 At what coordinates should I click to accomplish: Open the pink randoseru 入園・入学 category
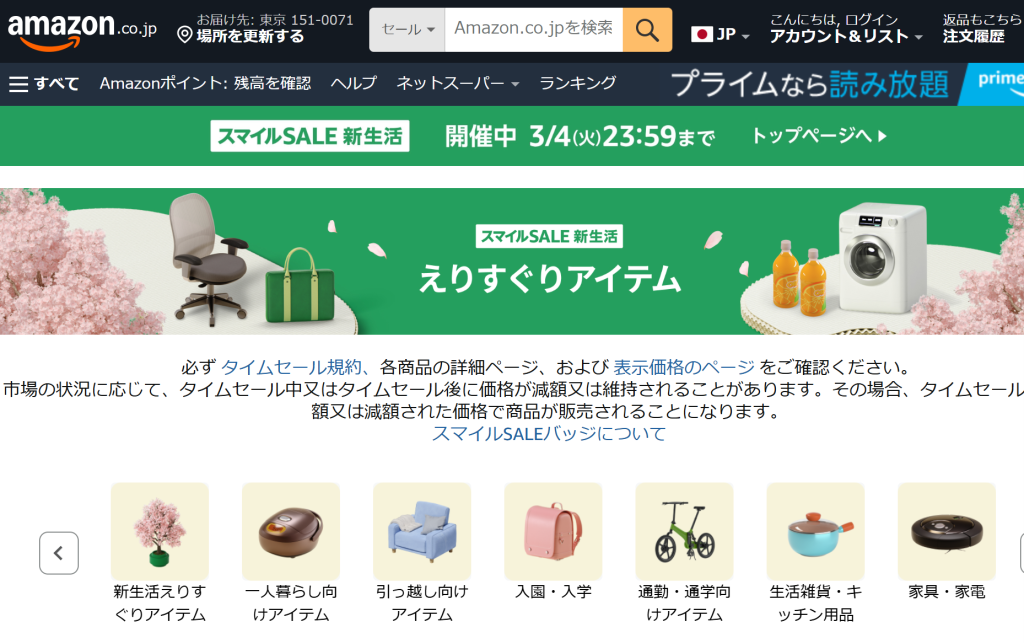(x=553, y=531)
